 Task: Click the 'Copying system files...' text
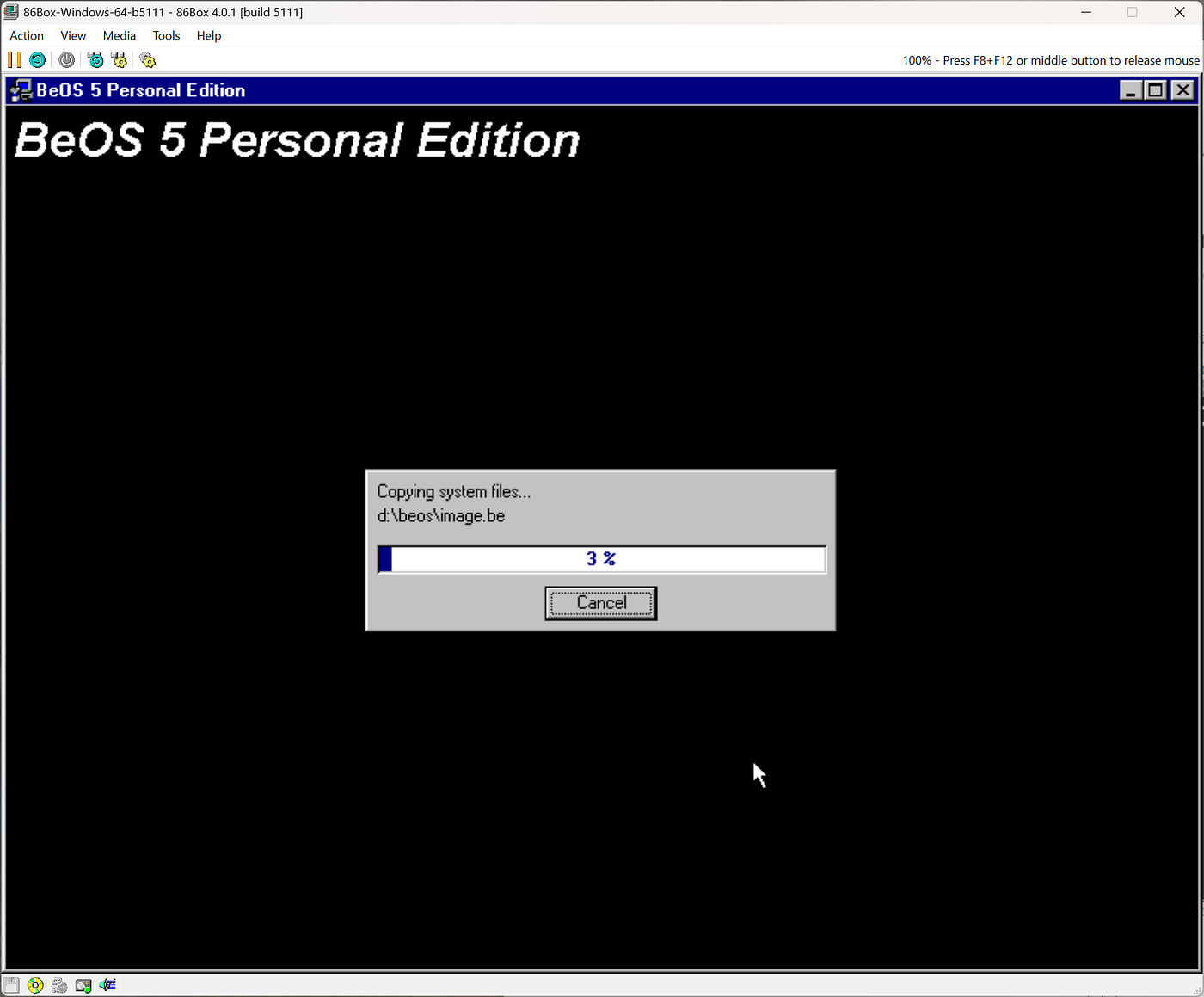coord(454,492)
